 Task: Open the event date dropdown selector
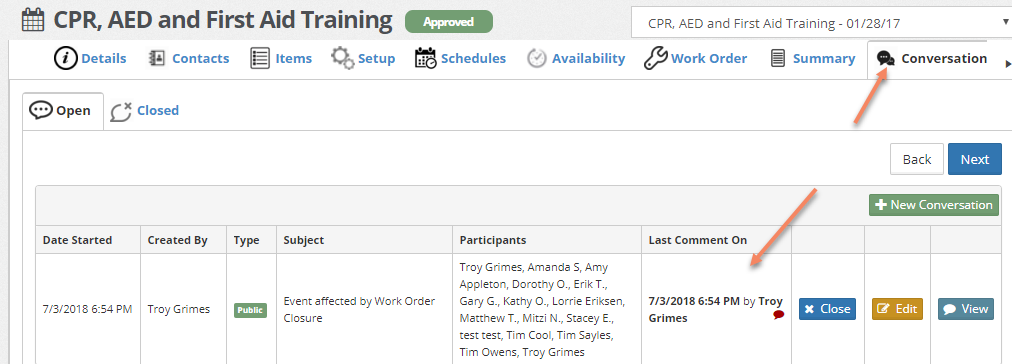(x=821, y=24)
